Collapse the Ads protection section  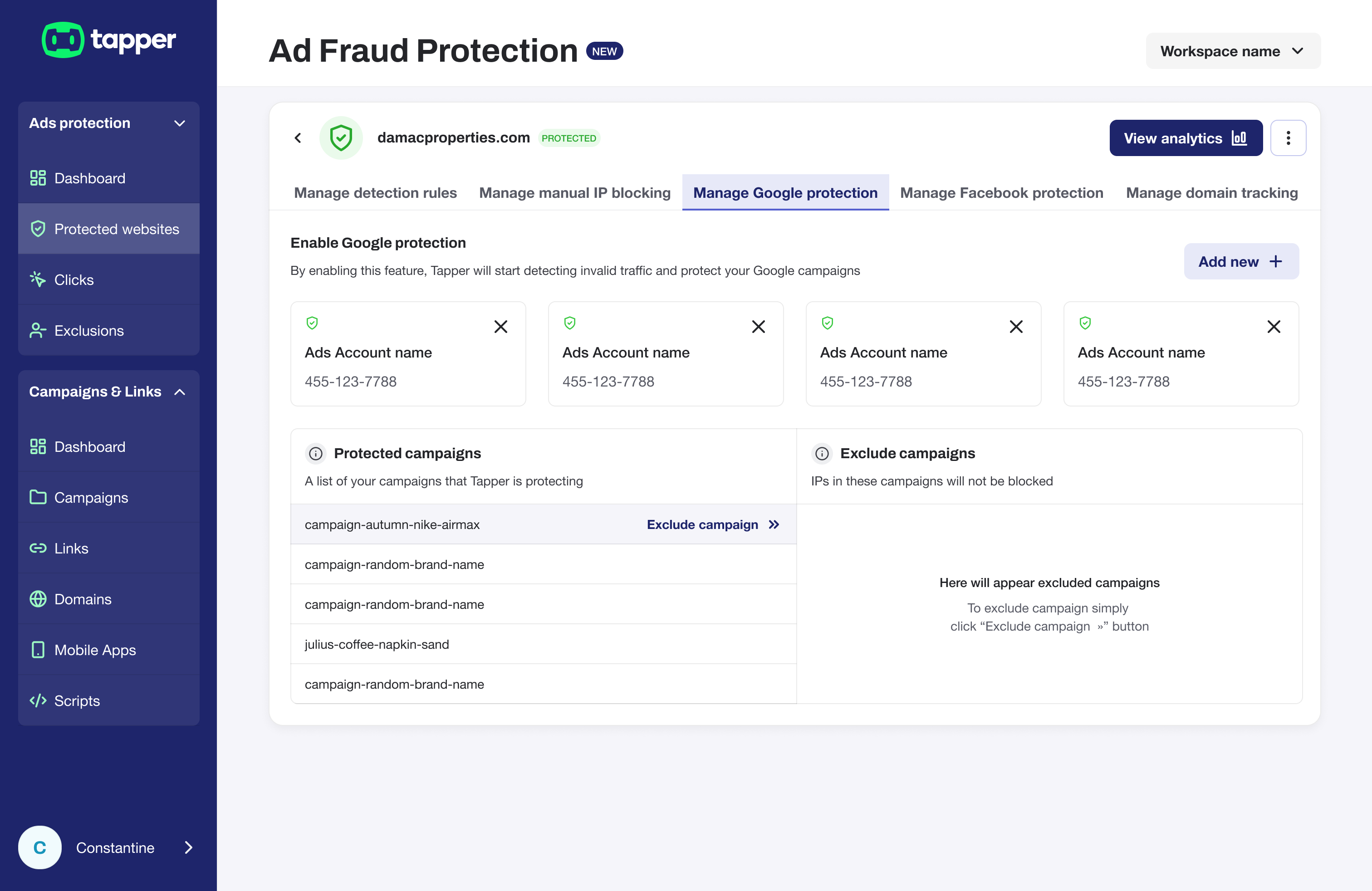179,123
